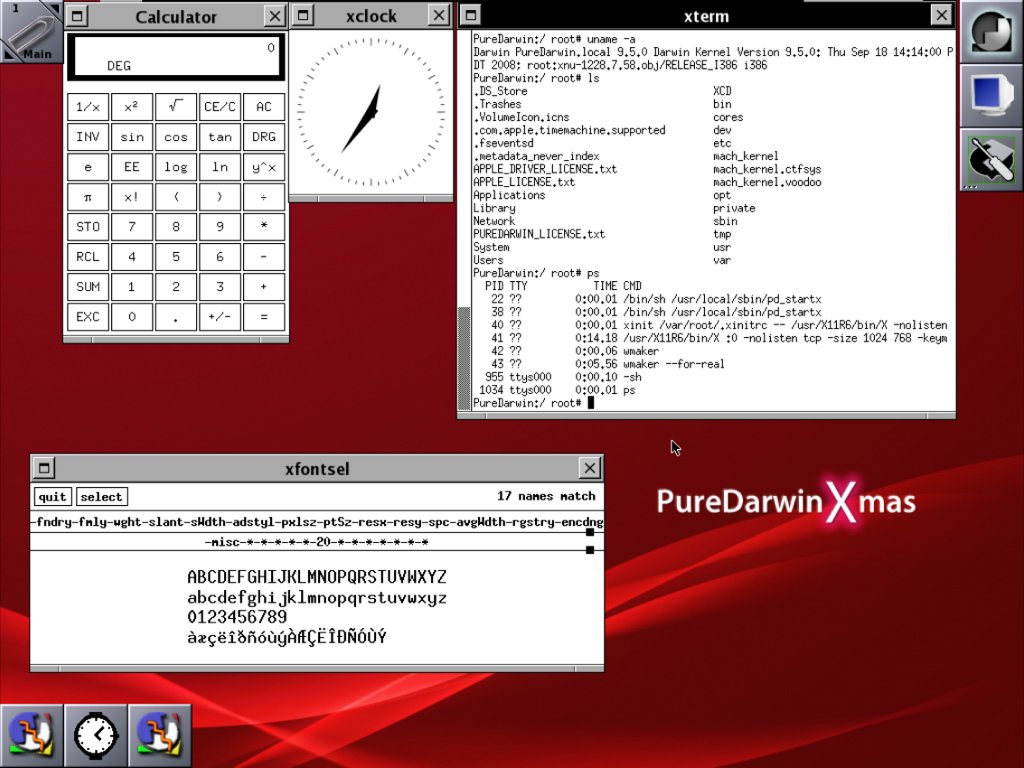The width and height of the screenshot is (1024, 768).
Task: Click the divide ÷ key
Action: tap(264, 197)
